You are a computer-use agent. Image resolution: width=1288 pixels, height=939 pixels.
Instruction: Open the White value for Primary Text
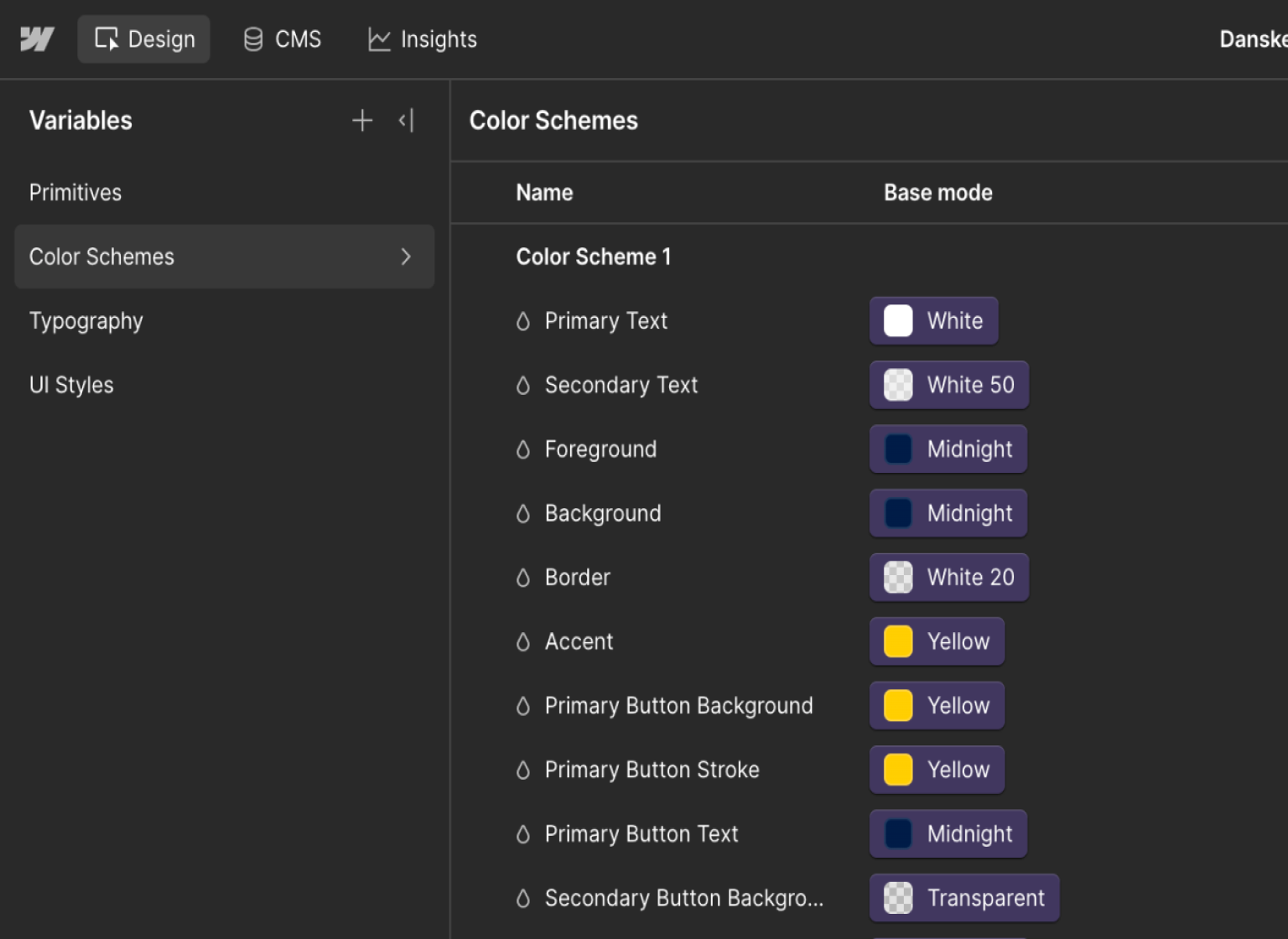(933, 321)
